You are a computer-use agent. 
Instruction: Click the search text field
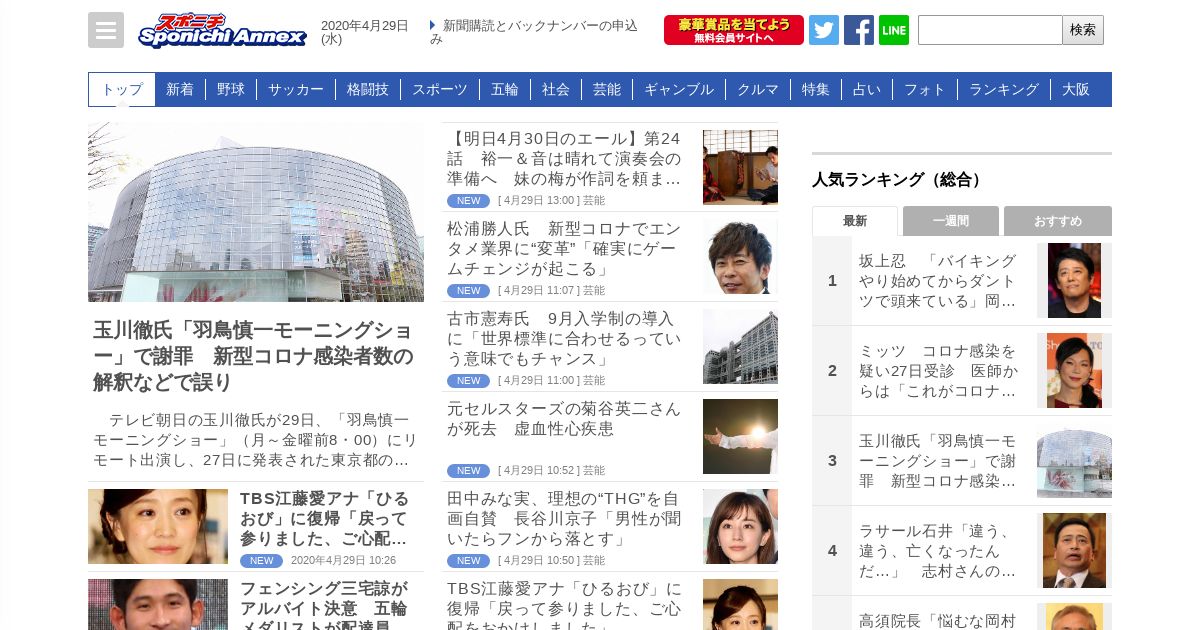(990, 30)
